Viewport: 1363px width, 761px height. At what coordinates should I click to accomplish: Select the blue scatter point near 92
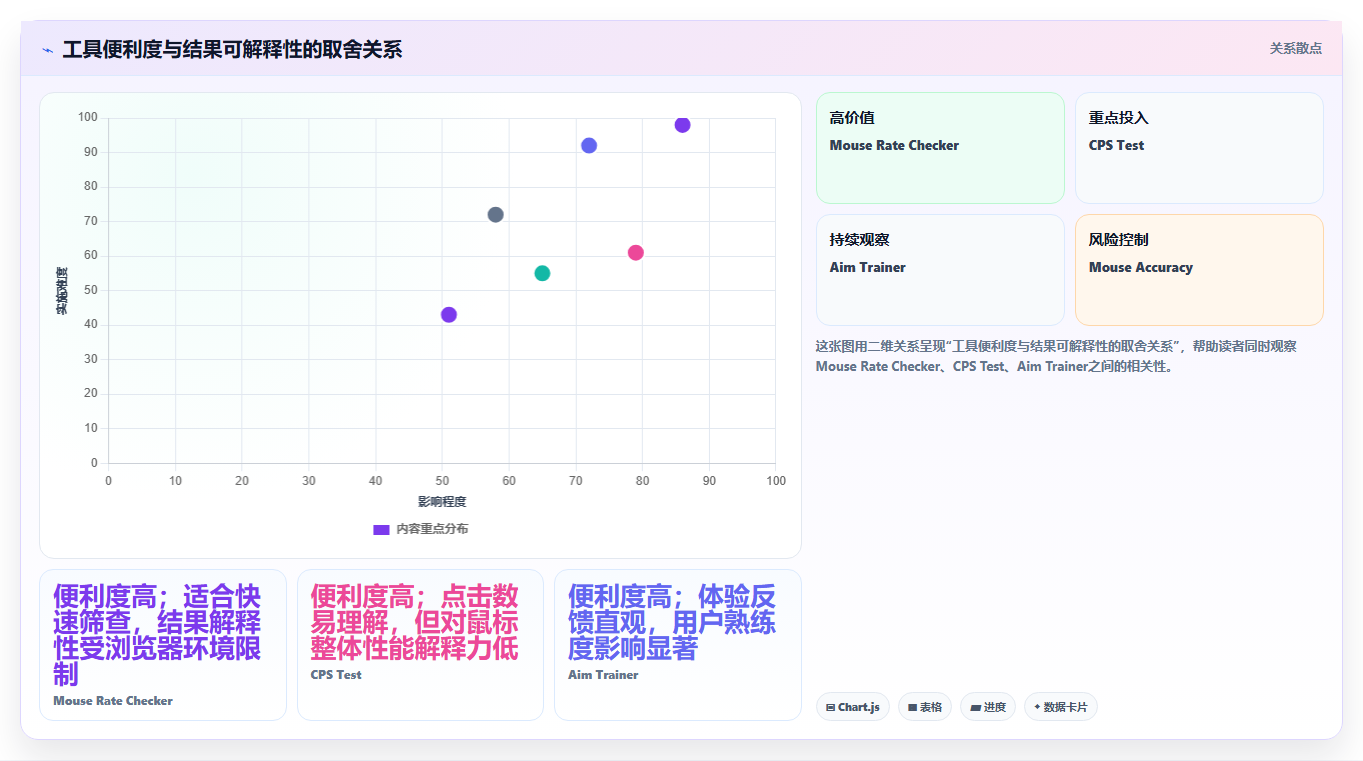pyautogui.click(x=589, y=146)
